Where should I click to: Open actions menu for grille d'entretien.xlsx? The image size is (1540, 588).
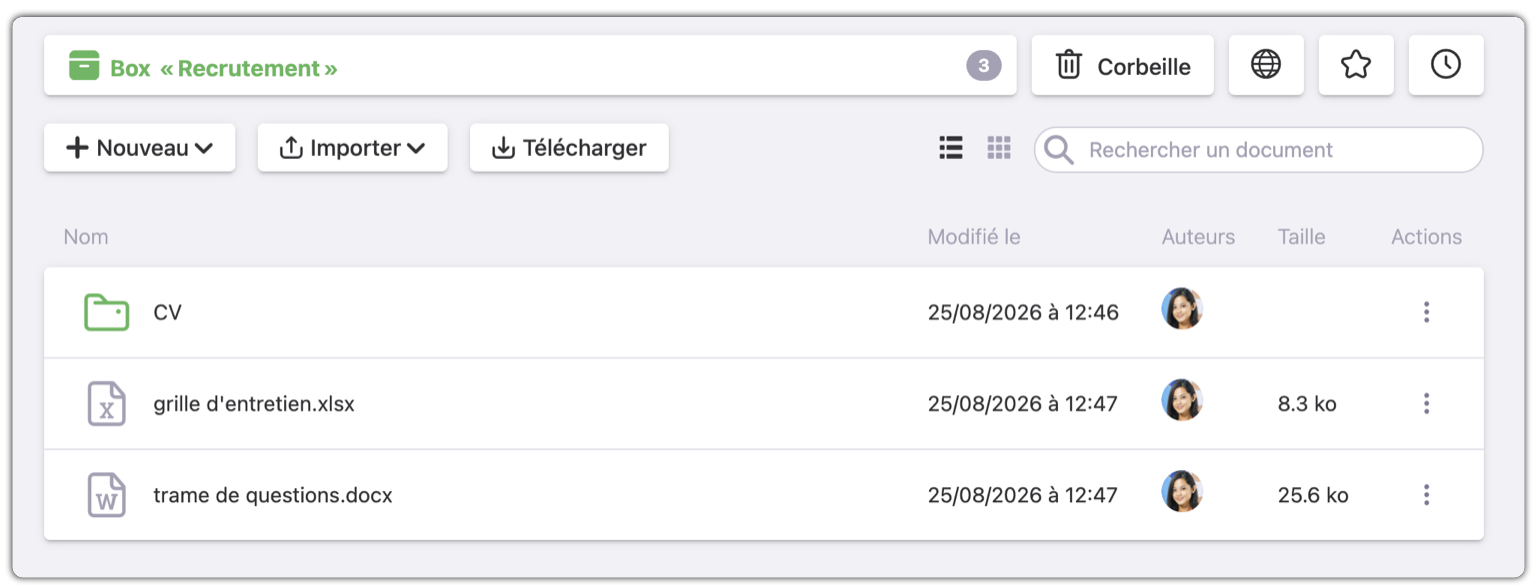click(x=1426, y=404)
